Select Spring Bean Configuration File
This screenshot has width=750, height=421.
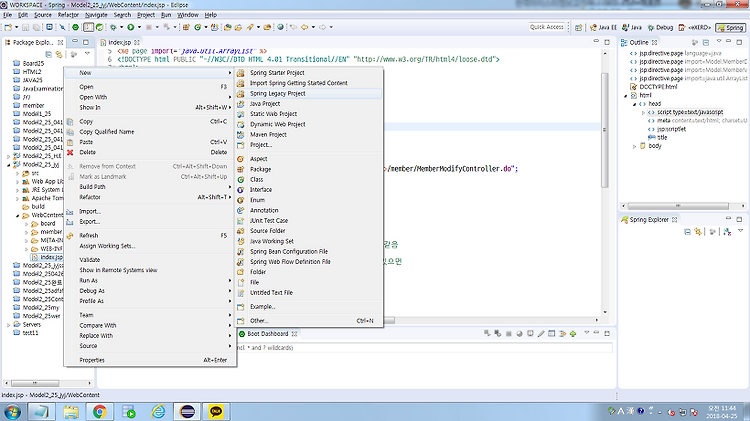click(288, 252)
